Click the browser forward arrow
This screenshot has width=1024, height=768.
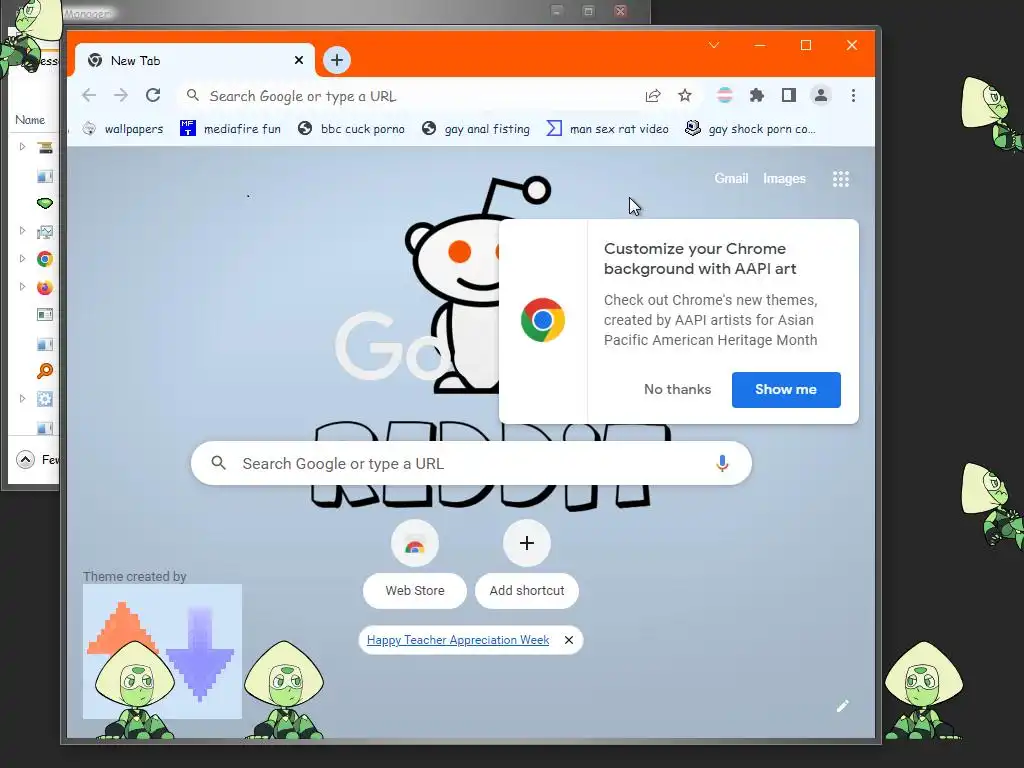coord(121,95)
